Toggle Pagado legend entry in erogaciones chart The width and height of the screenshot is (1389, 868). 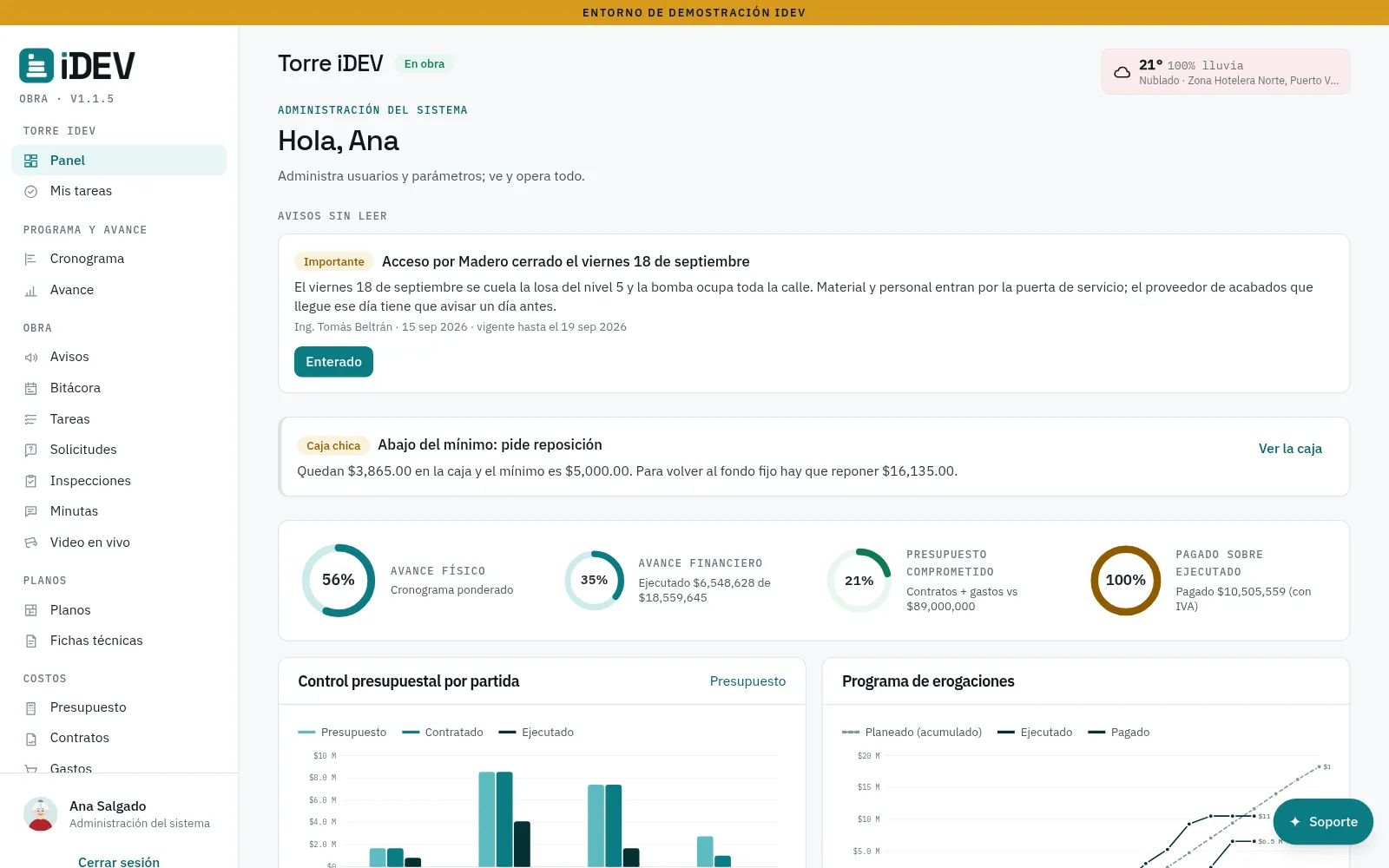1119,733
